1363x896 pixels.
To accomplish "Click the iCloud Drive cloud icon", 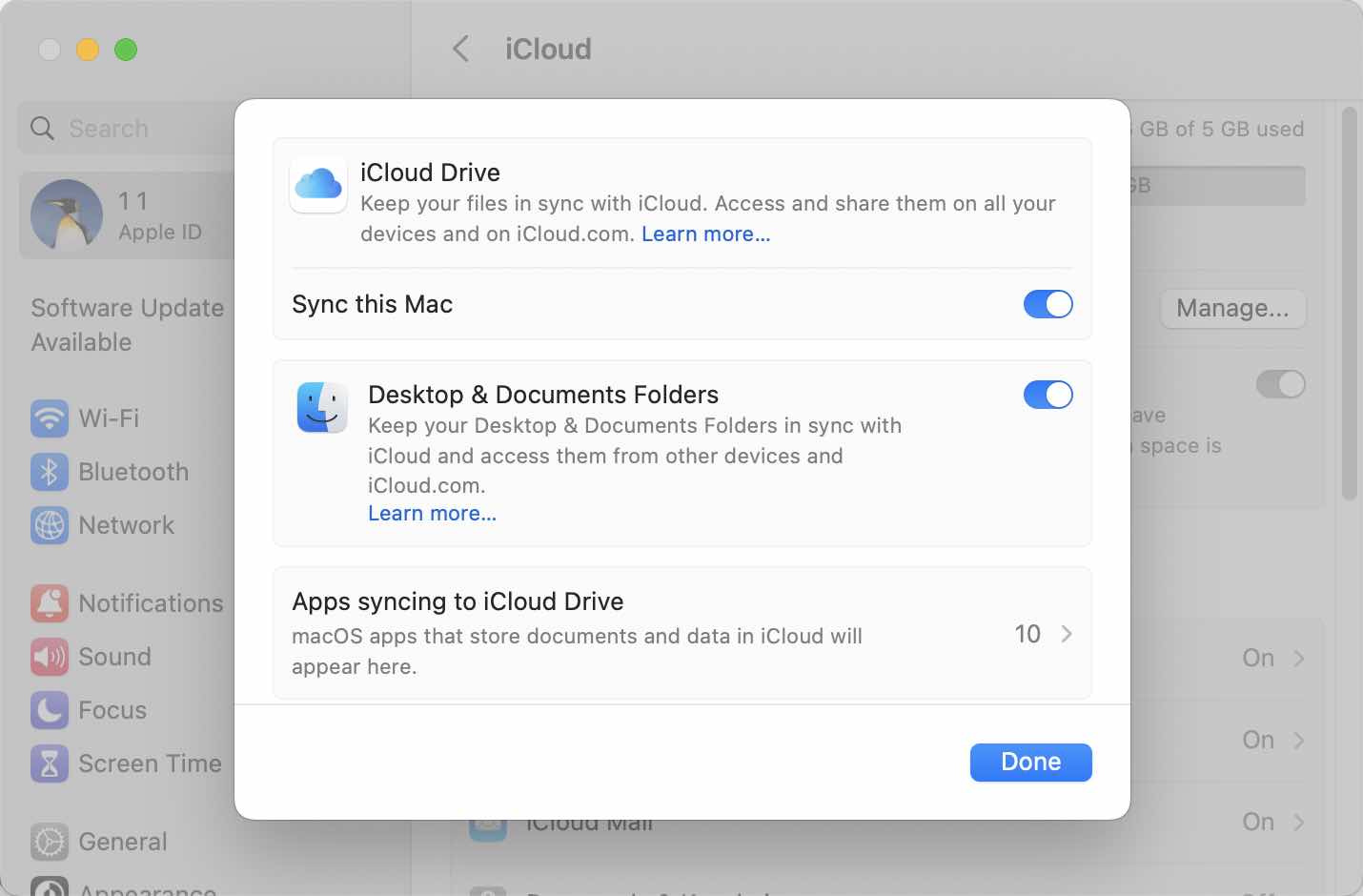I will pyautogui.click(x=318, y=186).
